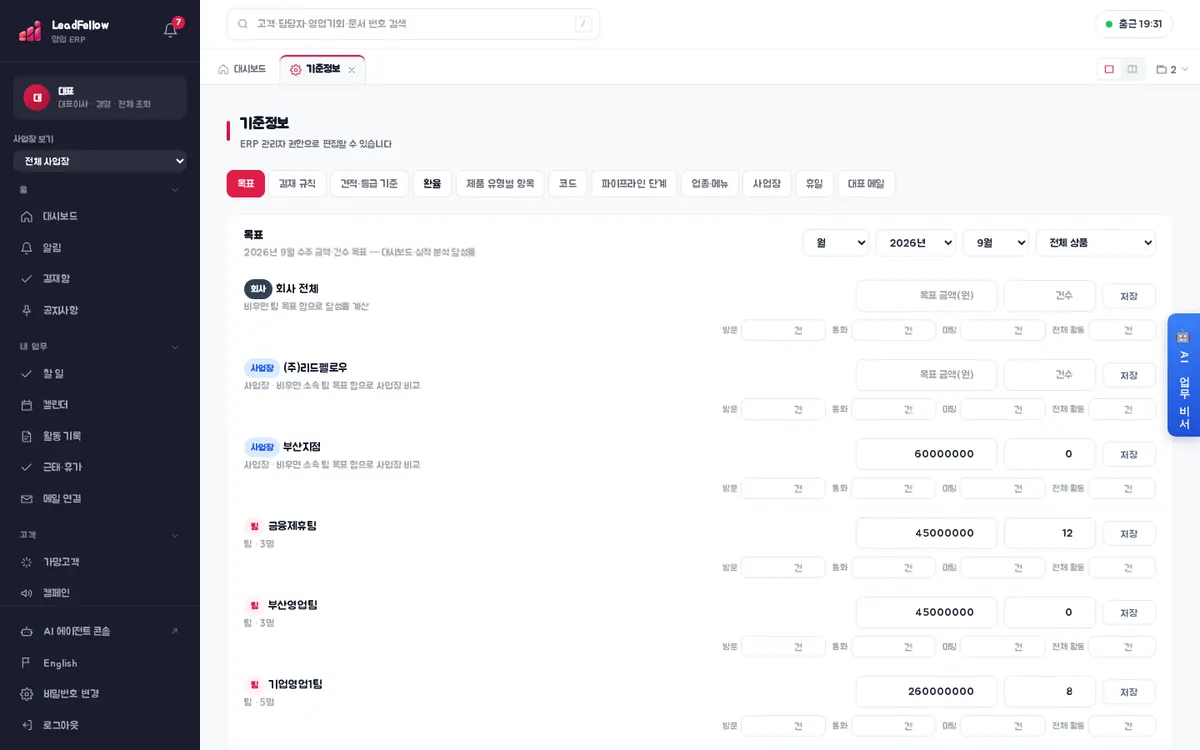The height and width of the screenshot is (750, 1200).
Task: Select the 목표 settings tab
Action: tap(246, 184)
